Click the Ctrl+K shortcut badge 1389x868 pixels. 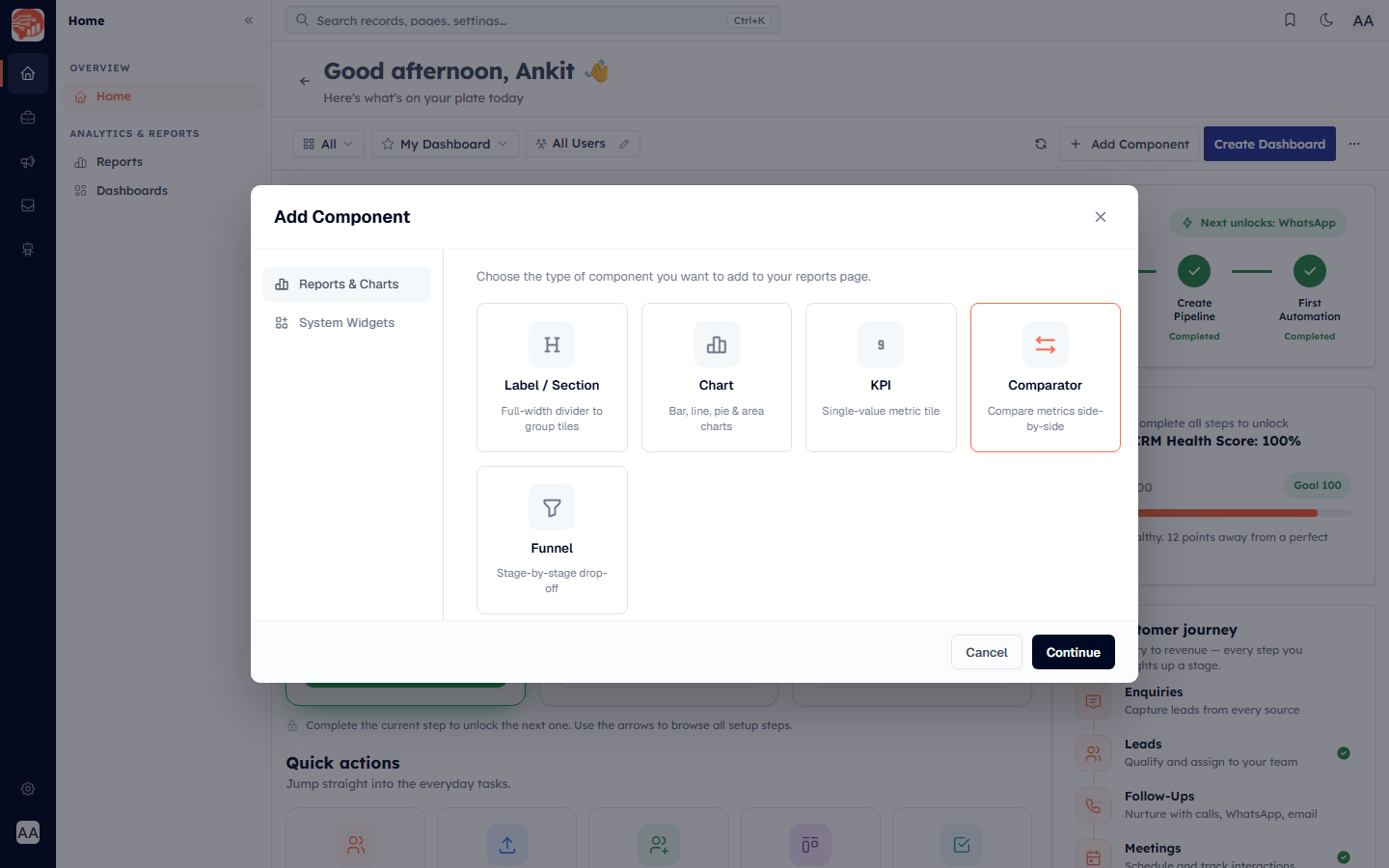[749, 20]
